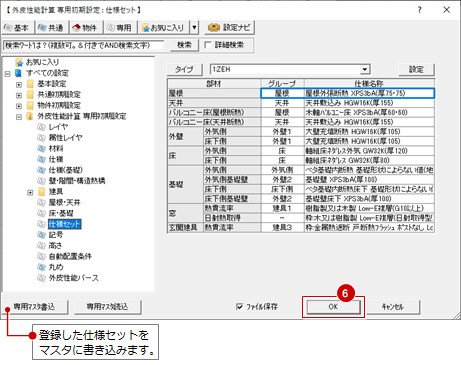Select the 樹脂製又は木製 Low-E複層 window cell

coord(369,209)
